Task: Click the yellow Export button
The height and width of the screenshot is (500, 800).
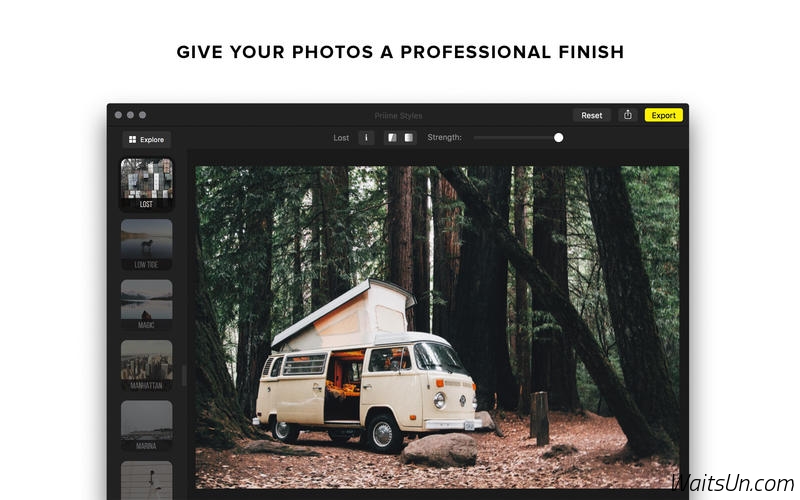Action: click(x=663, y=115)
